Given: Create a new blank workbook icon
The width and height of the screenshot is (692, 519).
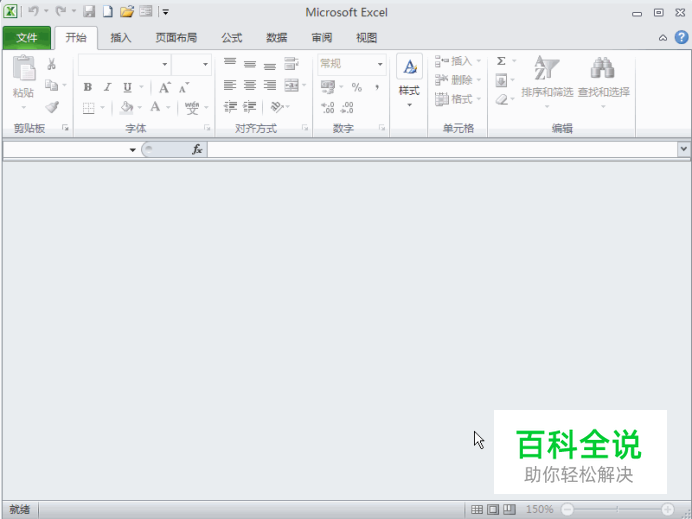Looking at the screenshot, I should point(108,11).
